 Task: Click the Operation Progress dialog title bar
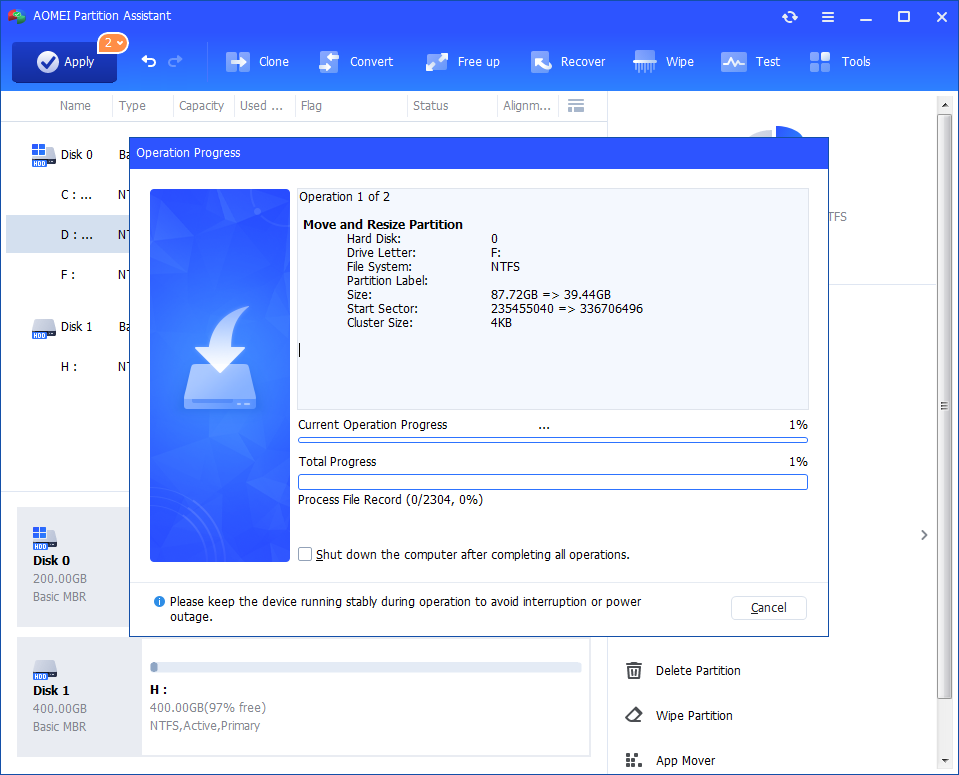click(x=479, y=153)
